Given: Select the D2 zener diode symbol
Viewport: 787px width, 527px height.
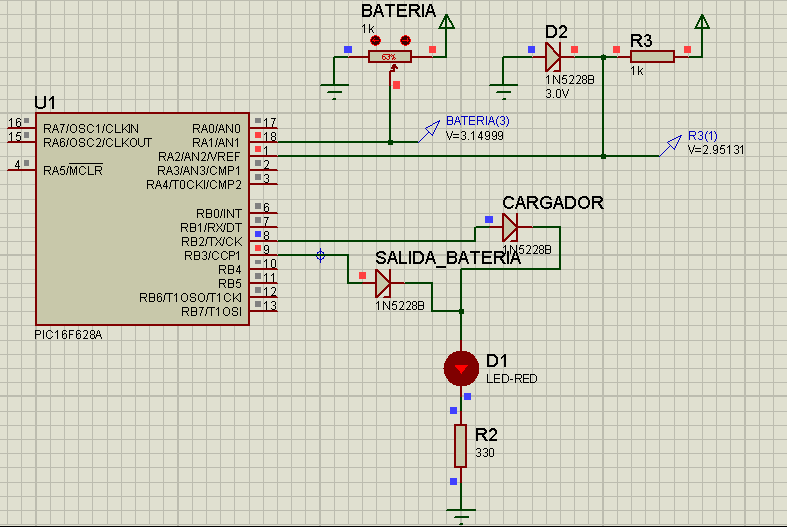Looking at the screenshot, I should tap(553, 57).
